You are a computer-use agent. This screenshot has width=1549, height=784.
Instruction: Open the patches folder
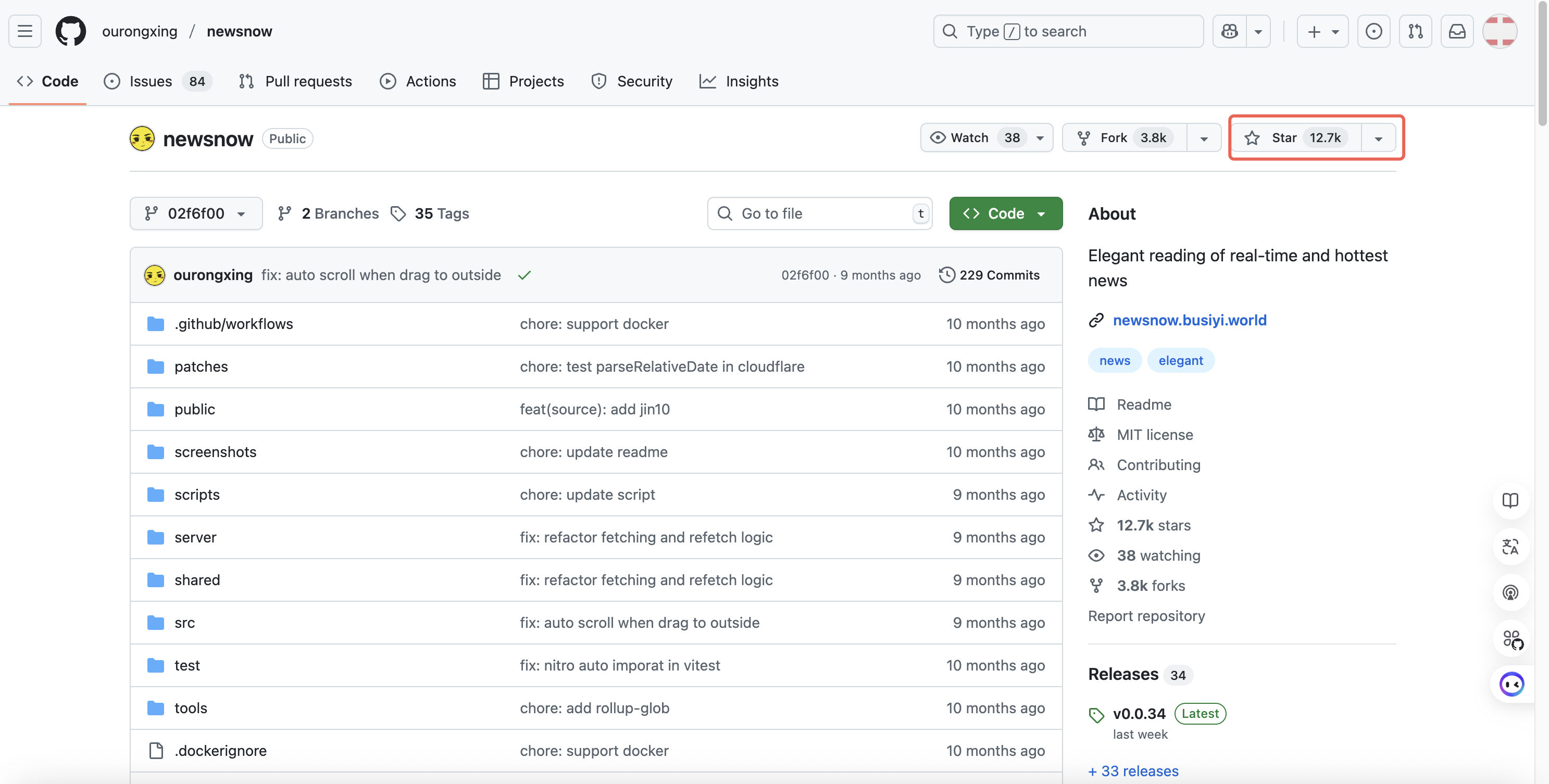[201, 366]
